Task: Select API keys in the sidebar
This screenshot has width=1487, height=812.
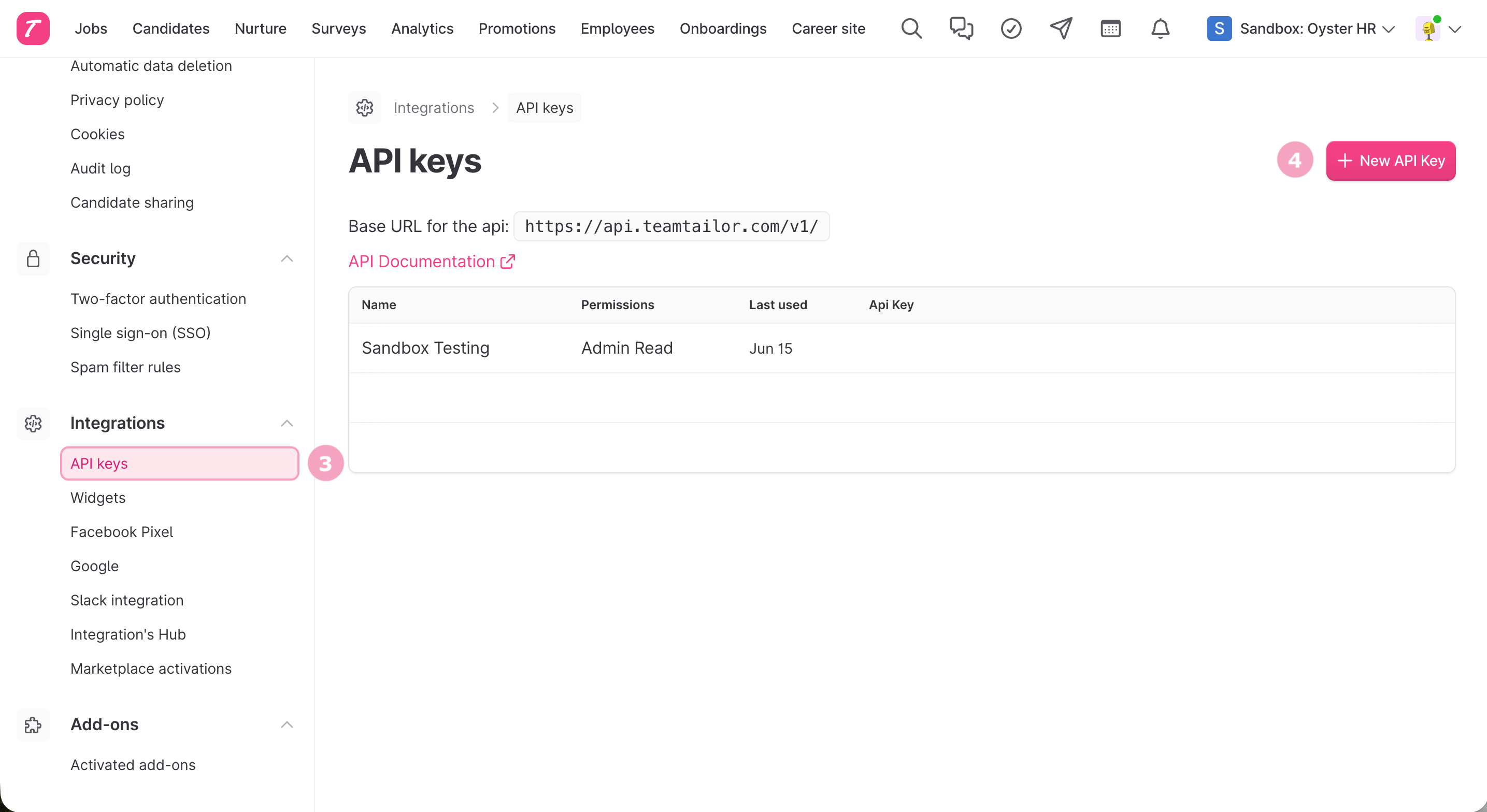Action: click(179, 463)
